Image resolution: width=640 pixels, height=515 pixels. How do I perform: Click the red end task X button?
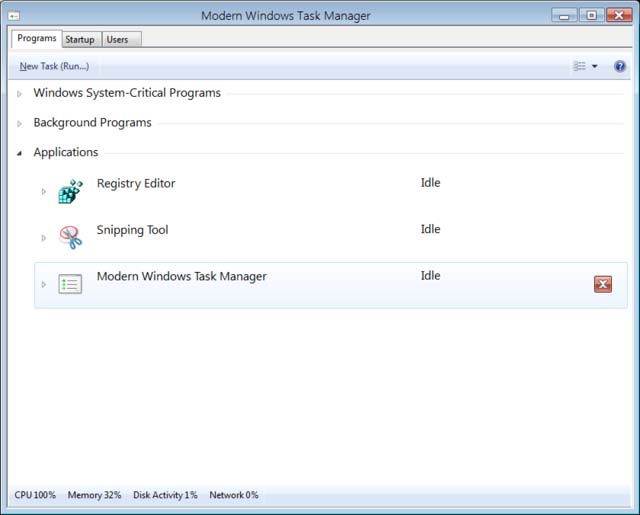point(603,285)
